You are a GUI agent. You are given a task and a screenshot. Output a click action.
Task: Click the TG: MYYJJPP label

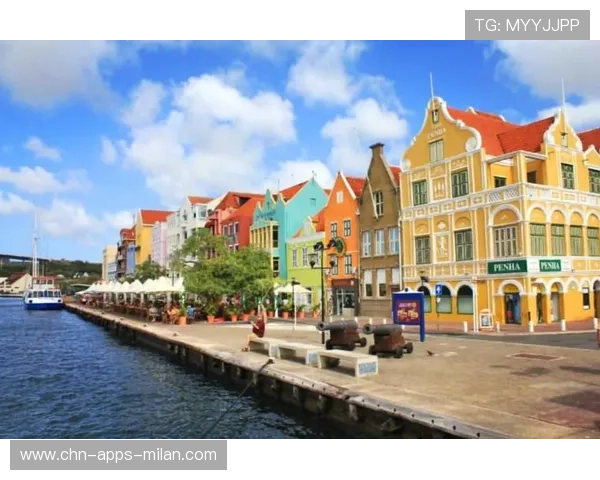(x=527, y=24)
